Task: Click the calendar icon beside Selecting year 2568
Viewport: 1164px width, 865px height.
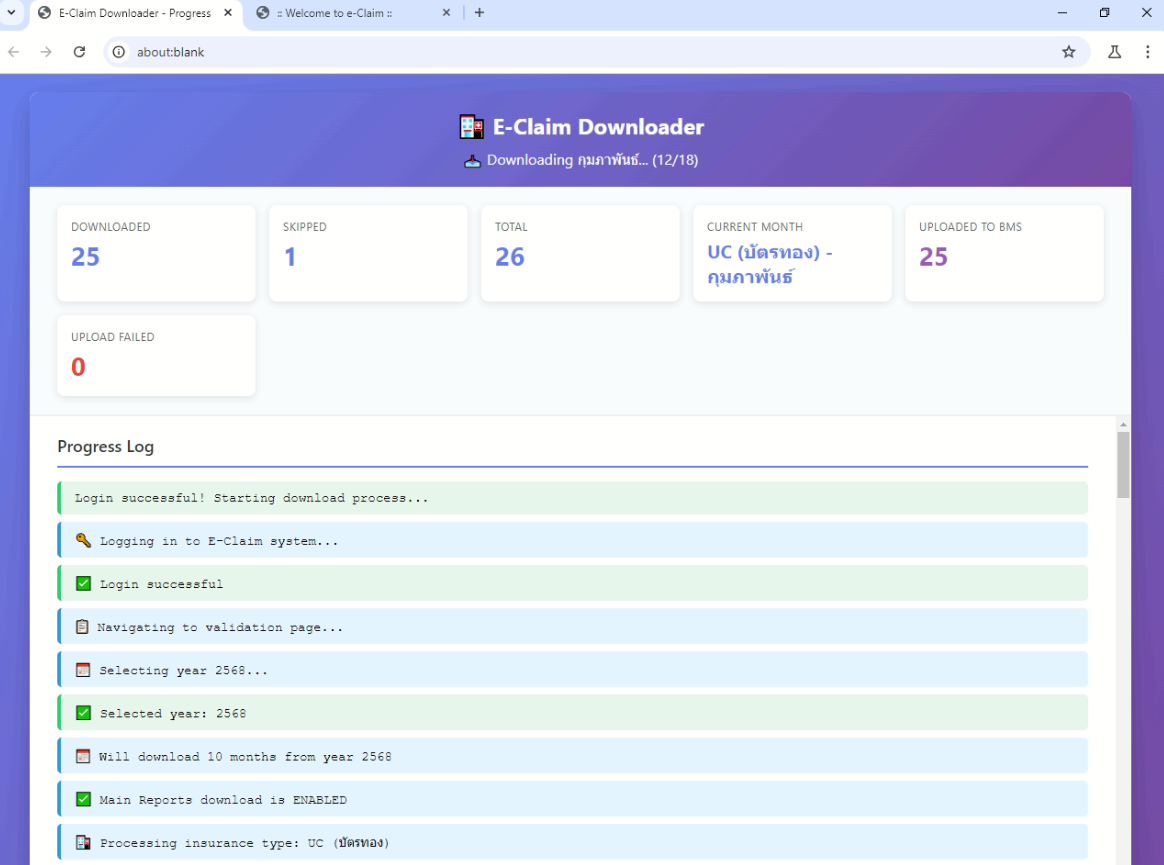Action: (83, 670)
